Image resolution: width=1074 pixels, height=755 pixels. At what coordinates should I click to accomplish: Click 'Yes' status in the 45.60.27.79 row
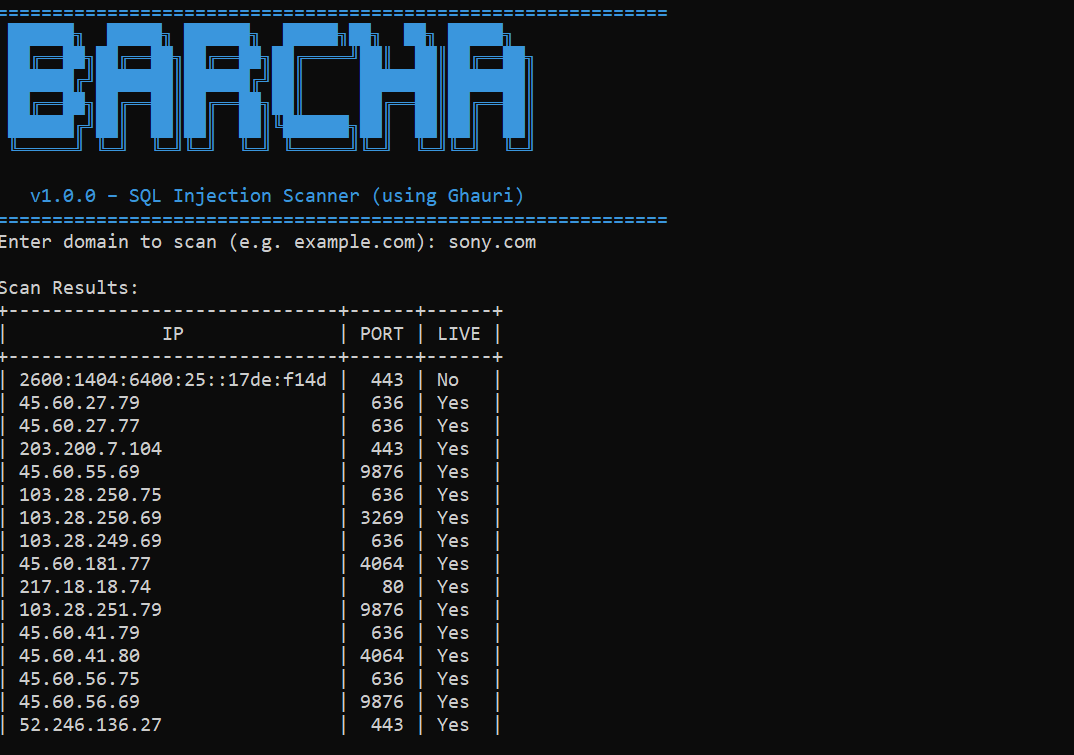(453, 403)
